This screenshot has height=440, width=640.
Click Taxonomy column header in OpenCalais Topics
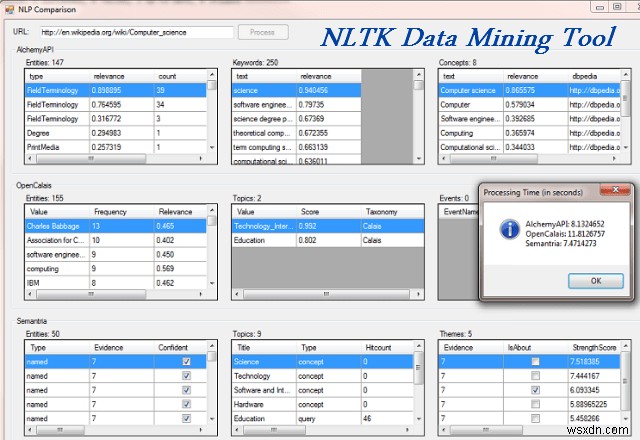392,212
